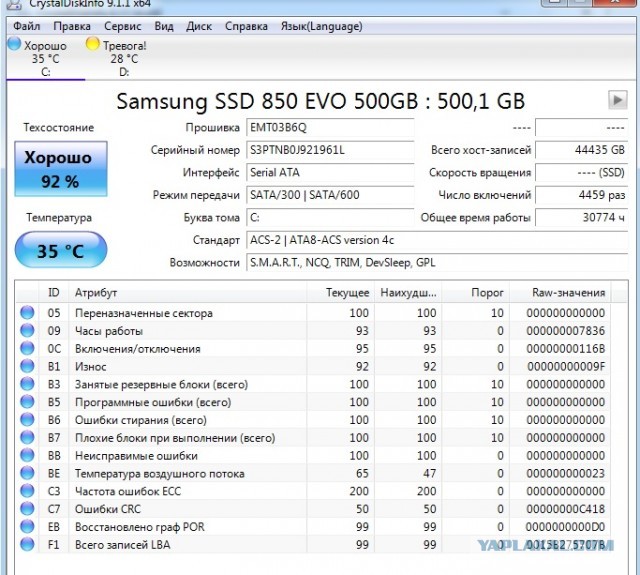Screen dimensions: 640x575
Task: Select the Износ attribute name
Action: (91, 367)
